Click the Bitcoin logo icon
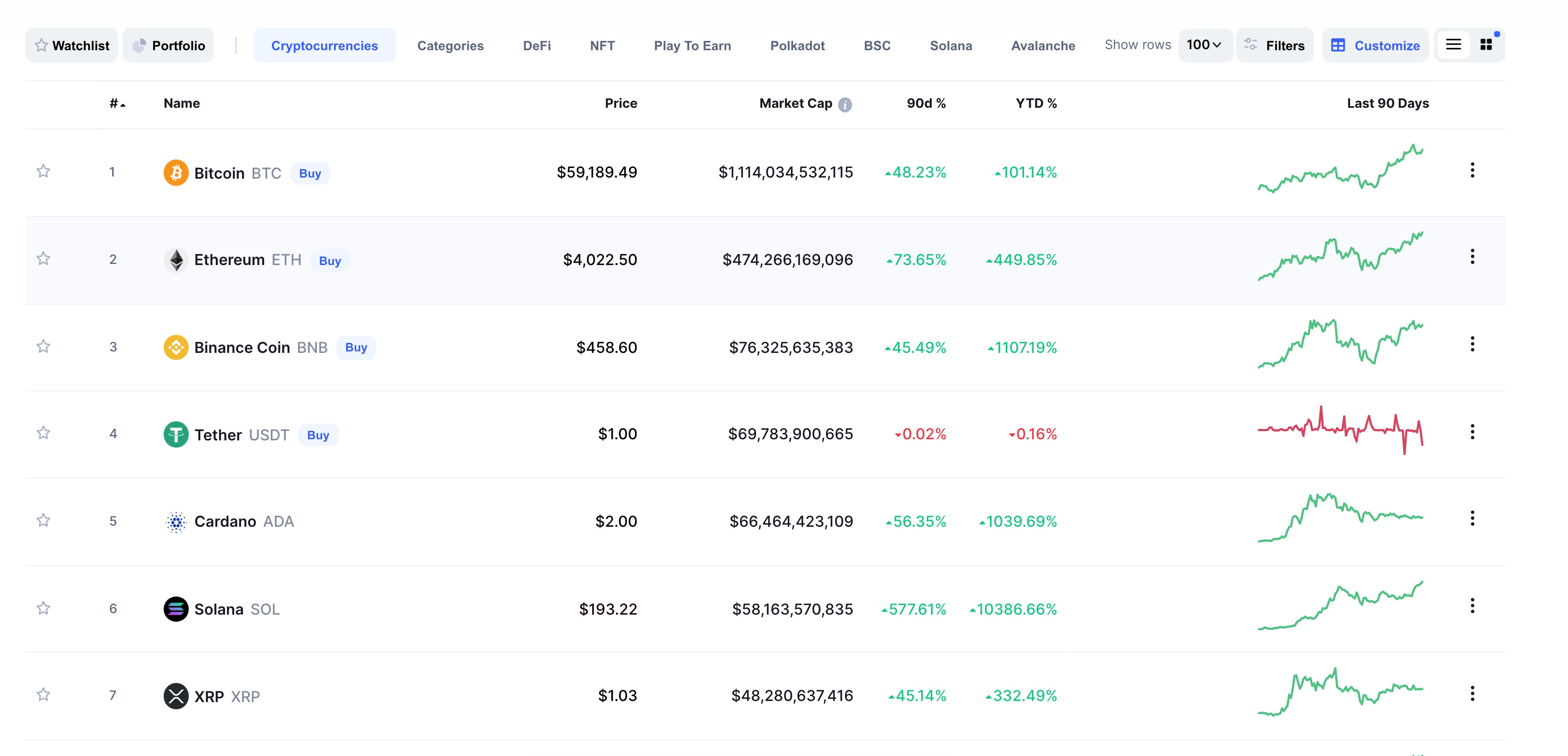 coord(176,172)
